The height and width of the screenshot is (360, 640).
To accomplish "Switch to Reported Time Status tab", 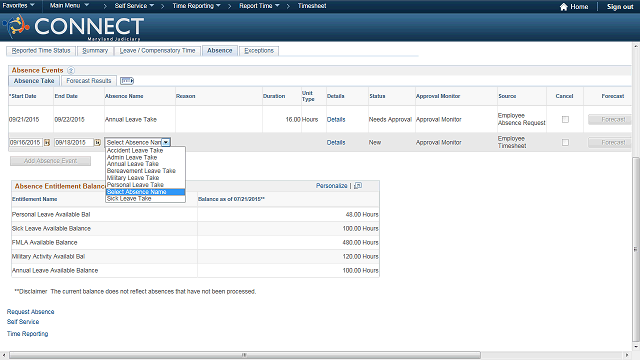I will pos(41,51).
